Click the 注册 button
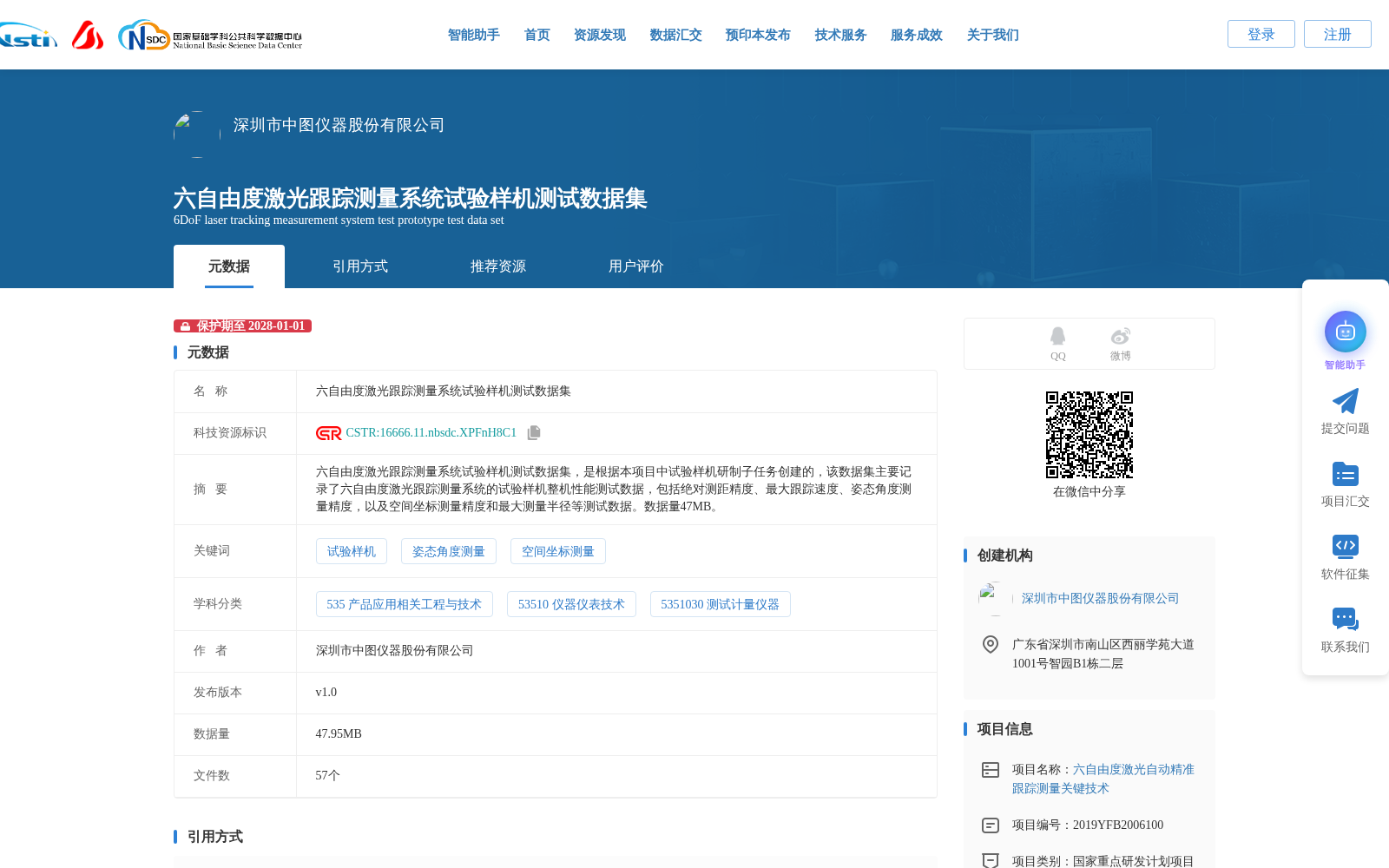Image resolution: width=1389 pixels, height=868 pixels. [1337, 34]
